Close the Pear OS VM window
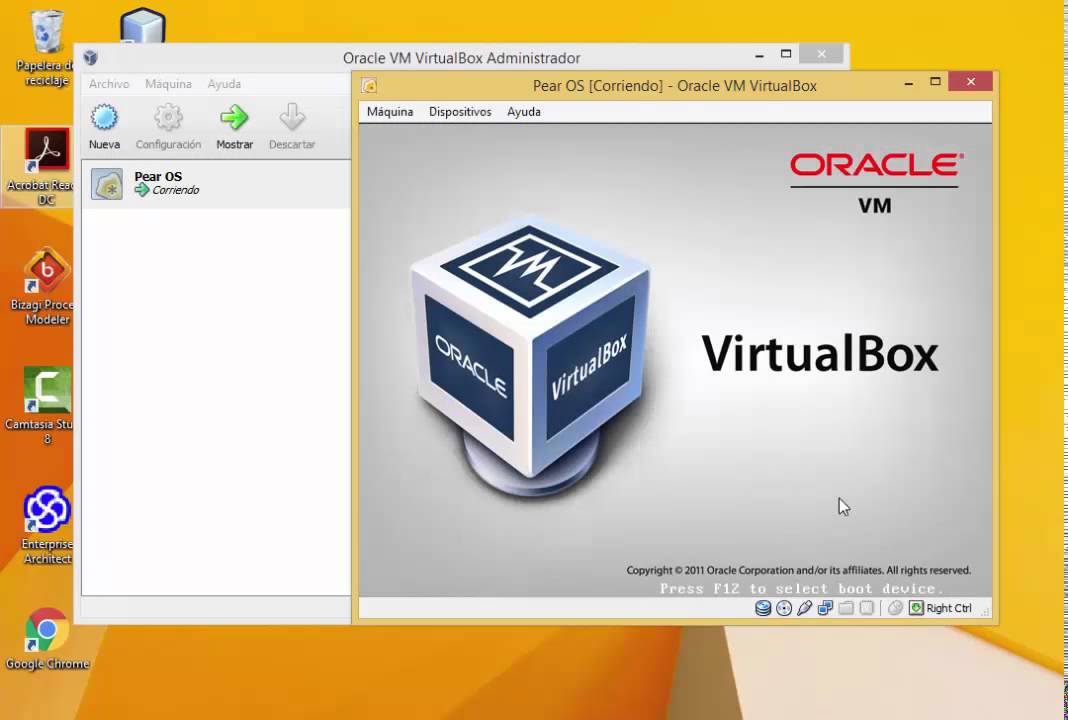Viewport: 1068px width, 720px height. point(971,82)
